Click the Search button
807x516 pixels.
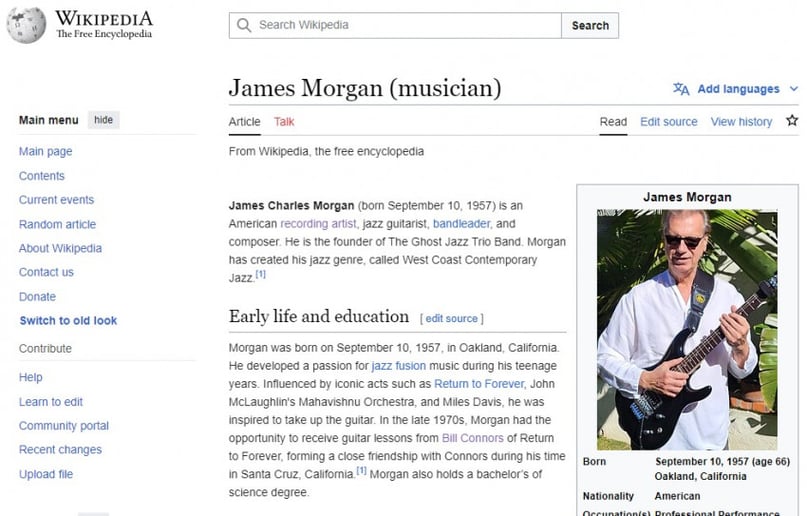point(590,25)
